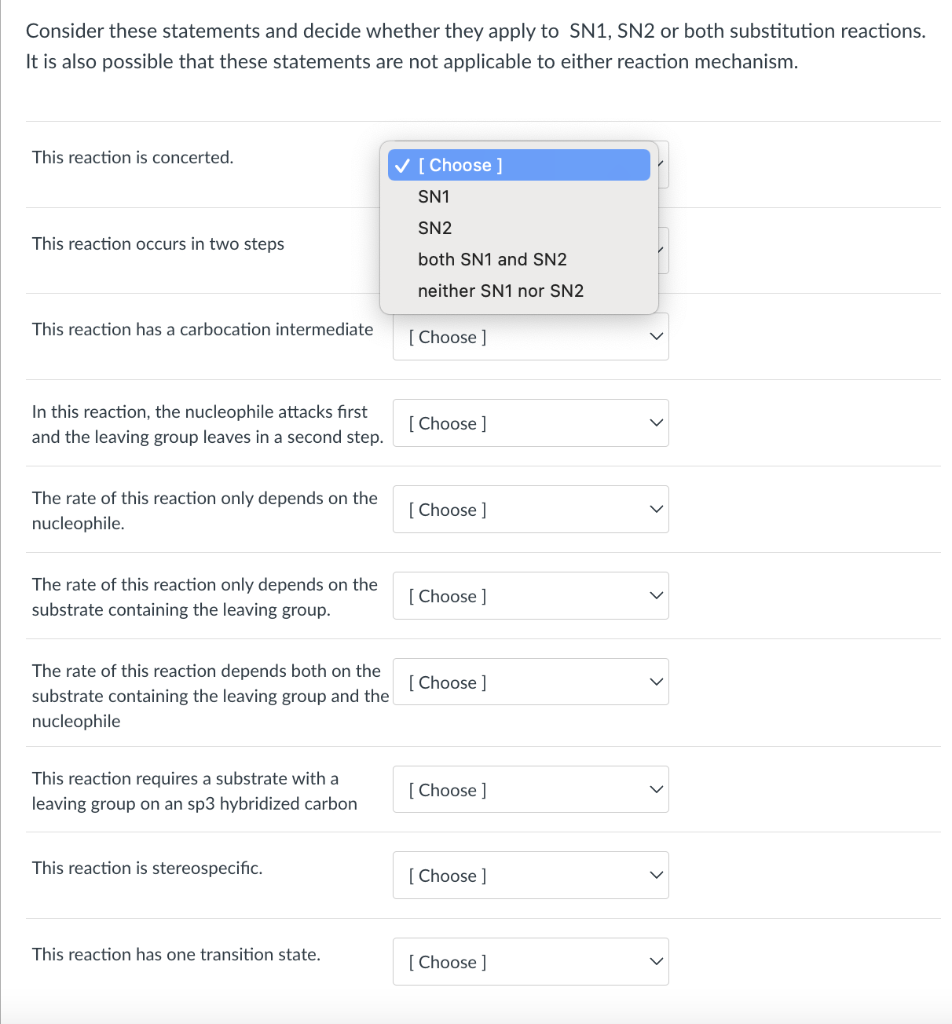Click chevron of sp3 hybridized carbon dropdown
Viewport: 952px width, 1024px height.
[x=656, y=790]
